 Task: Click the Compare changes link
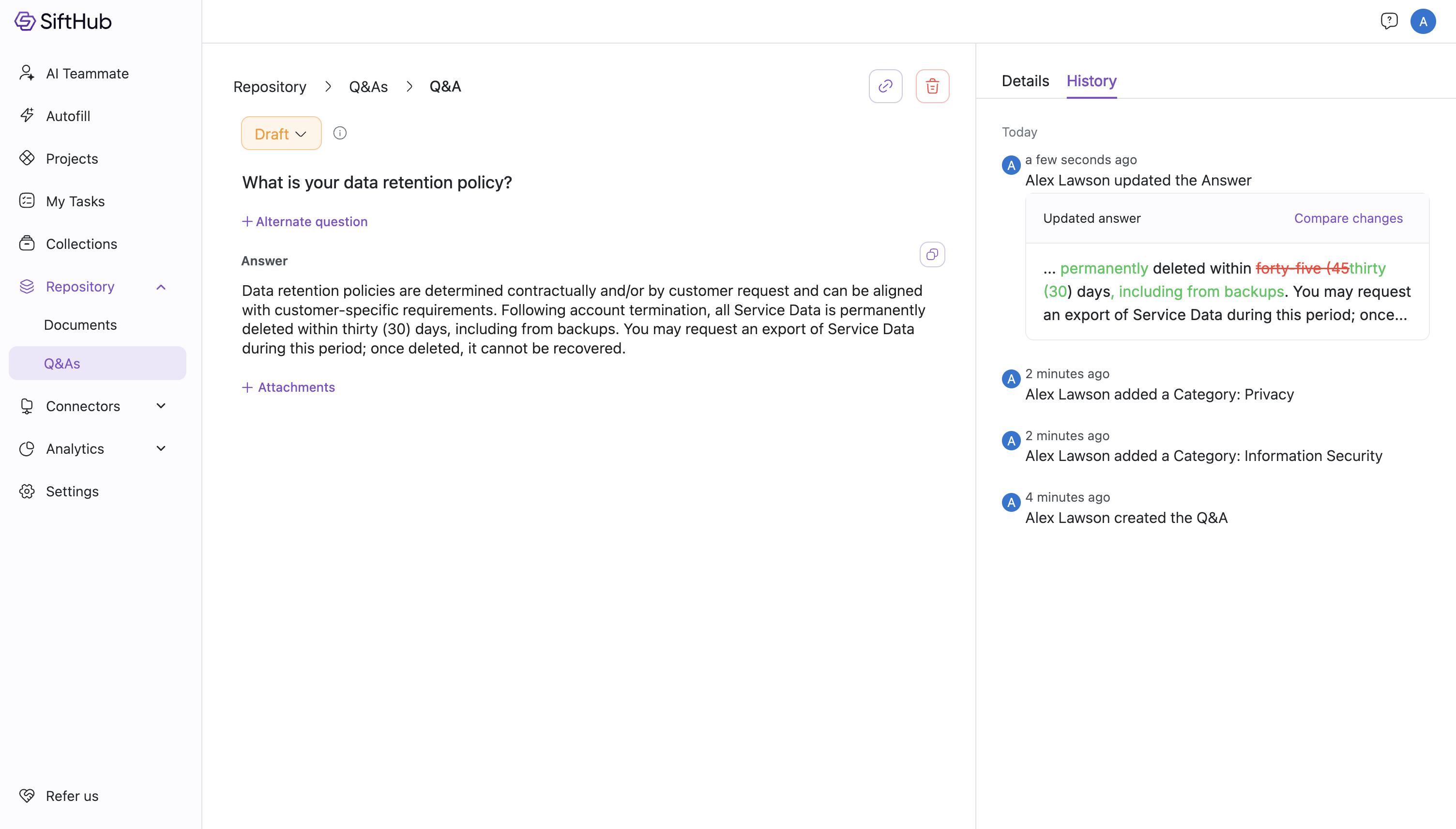pyautogui.click(x=1348, y=218)
